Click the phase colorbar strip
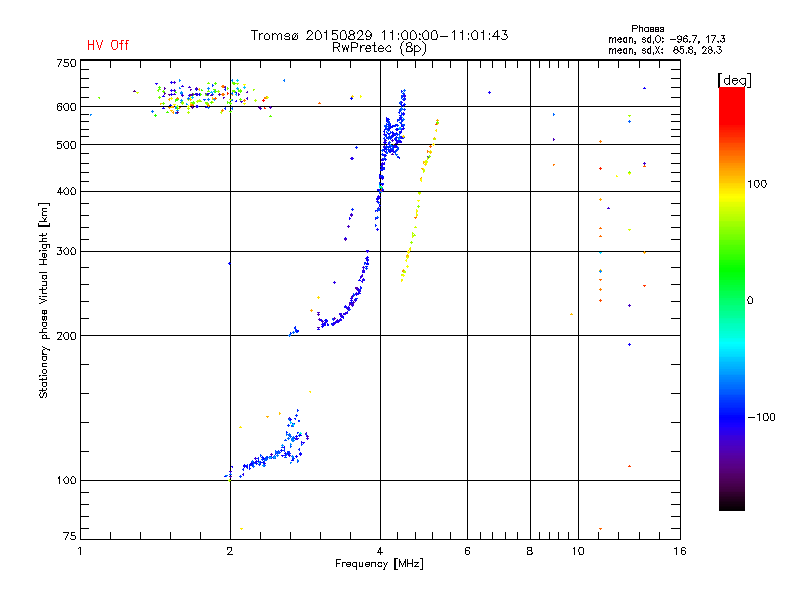 (732, 299)
